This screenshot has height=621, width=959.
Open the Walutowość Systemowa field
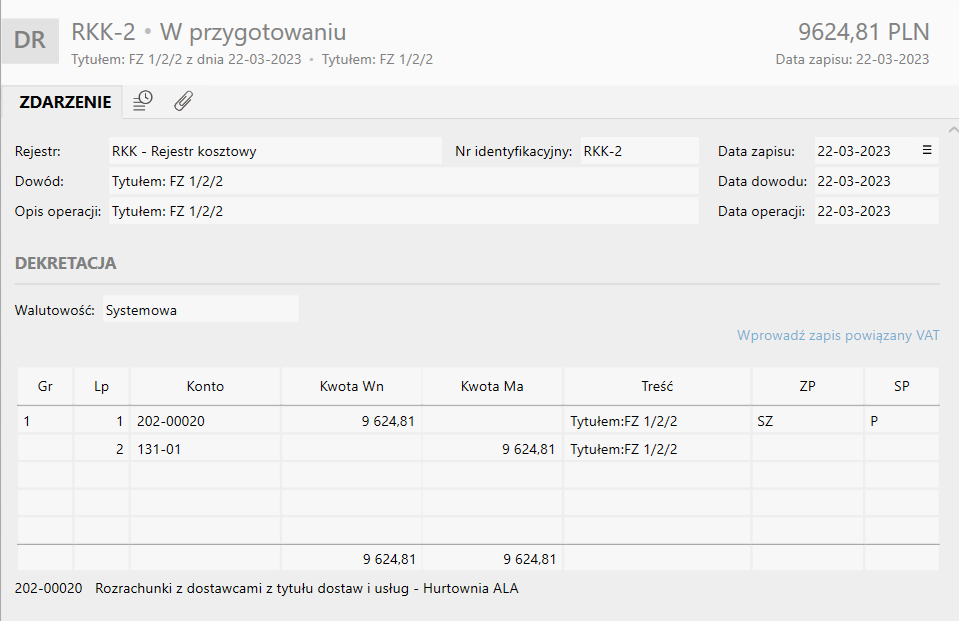pos(201,310)
